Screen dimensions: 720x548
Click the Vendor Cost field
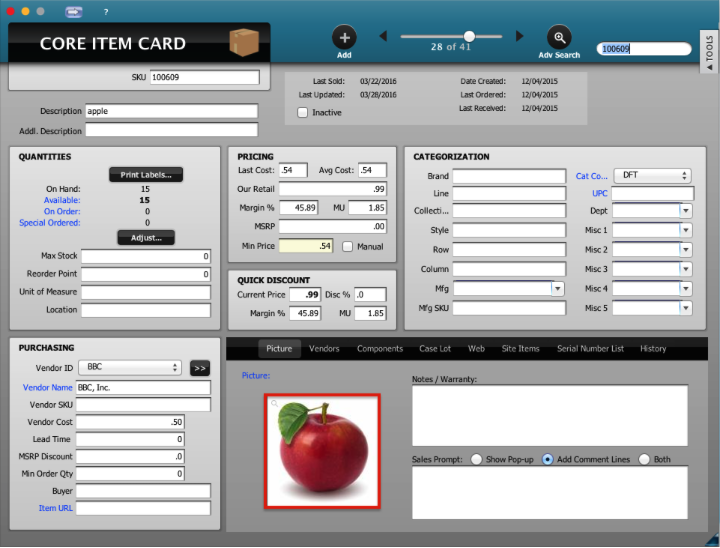coord(130,422)
